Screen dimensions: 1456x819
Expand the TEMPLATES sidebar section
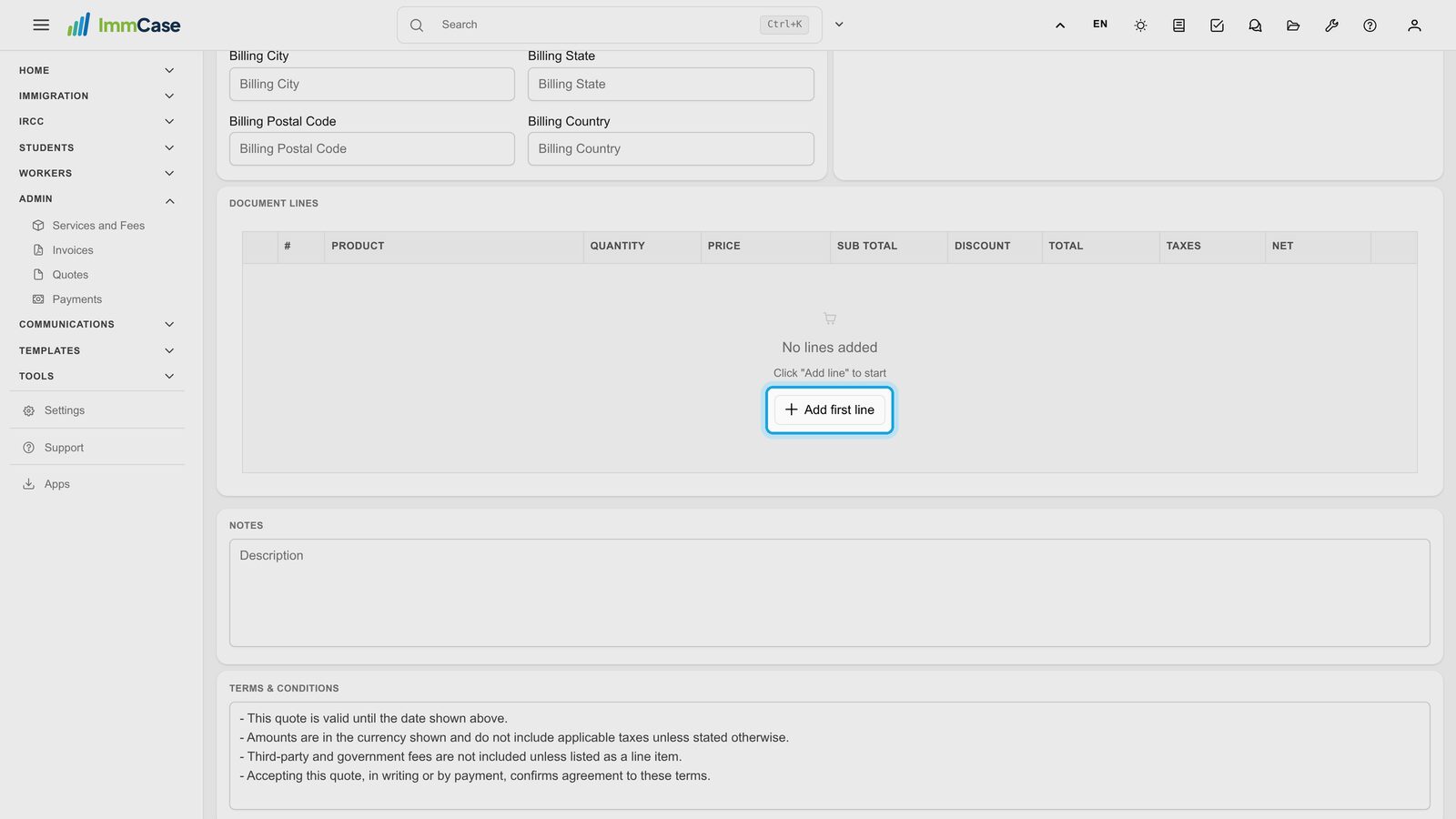[x=97, y=350]
